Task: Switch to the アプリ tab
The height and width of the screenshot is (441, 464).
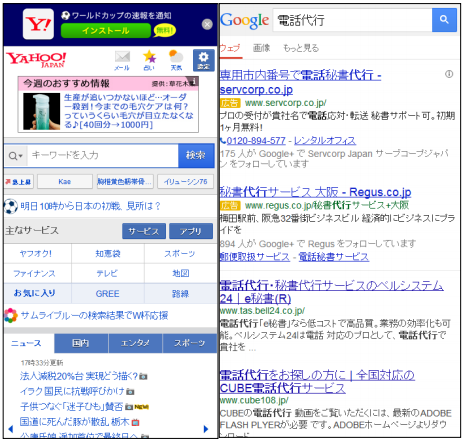Action: [191, 231]
